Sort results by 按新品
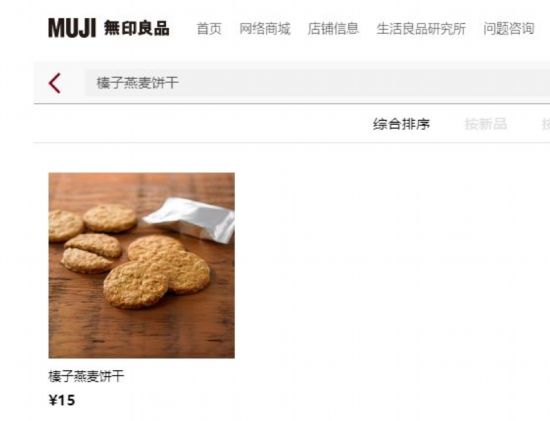 click(486, 124)
